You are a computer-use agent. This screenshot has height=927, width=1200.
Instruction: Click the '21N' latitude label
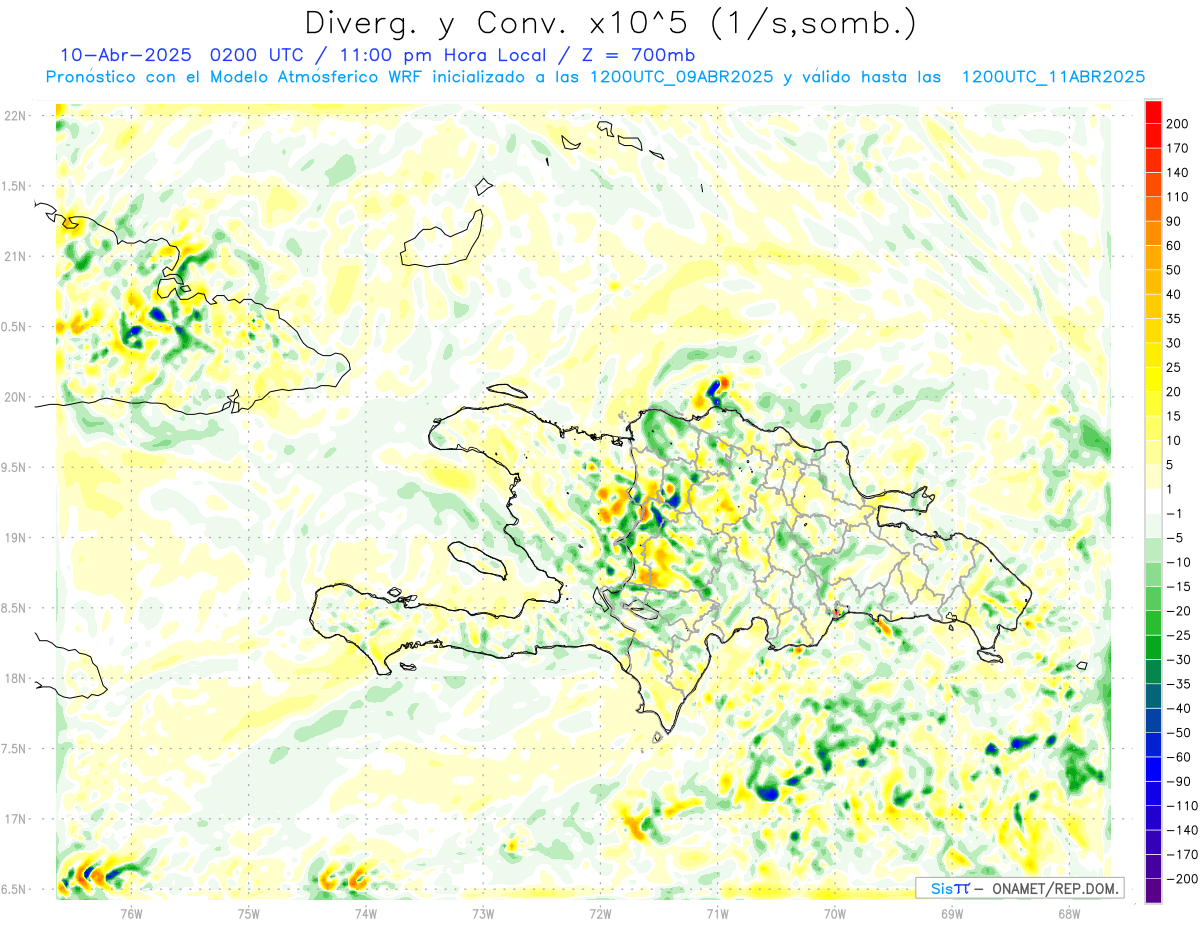click(14, 256)
